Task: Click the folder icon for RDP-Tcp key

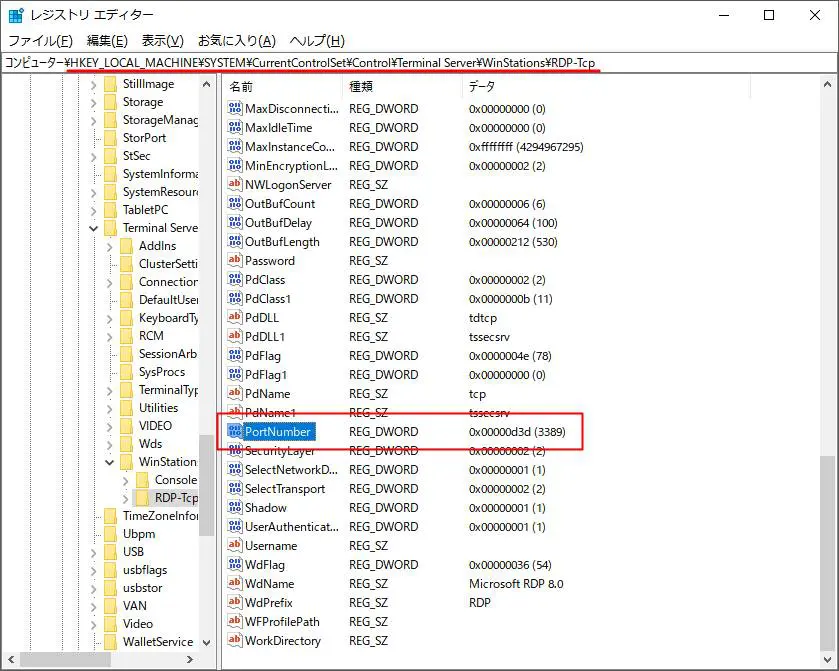Action: [143, 498]
